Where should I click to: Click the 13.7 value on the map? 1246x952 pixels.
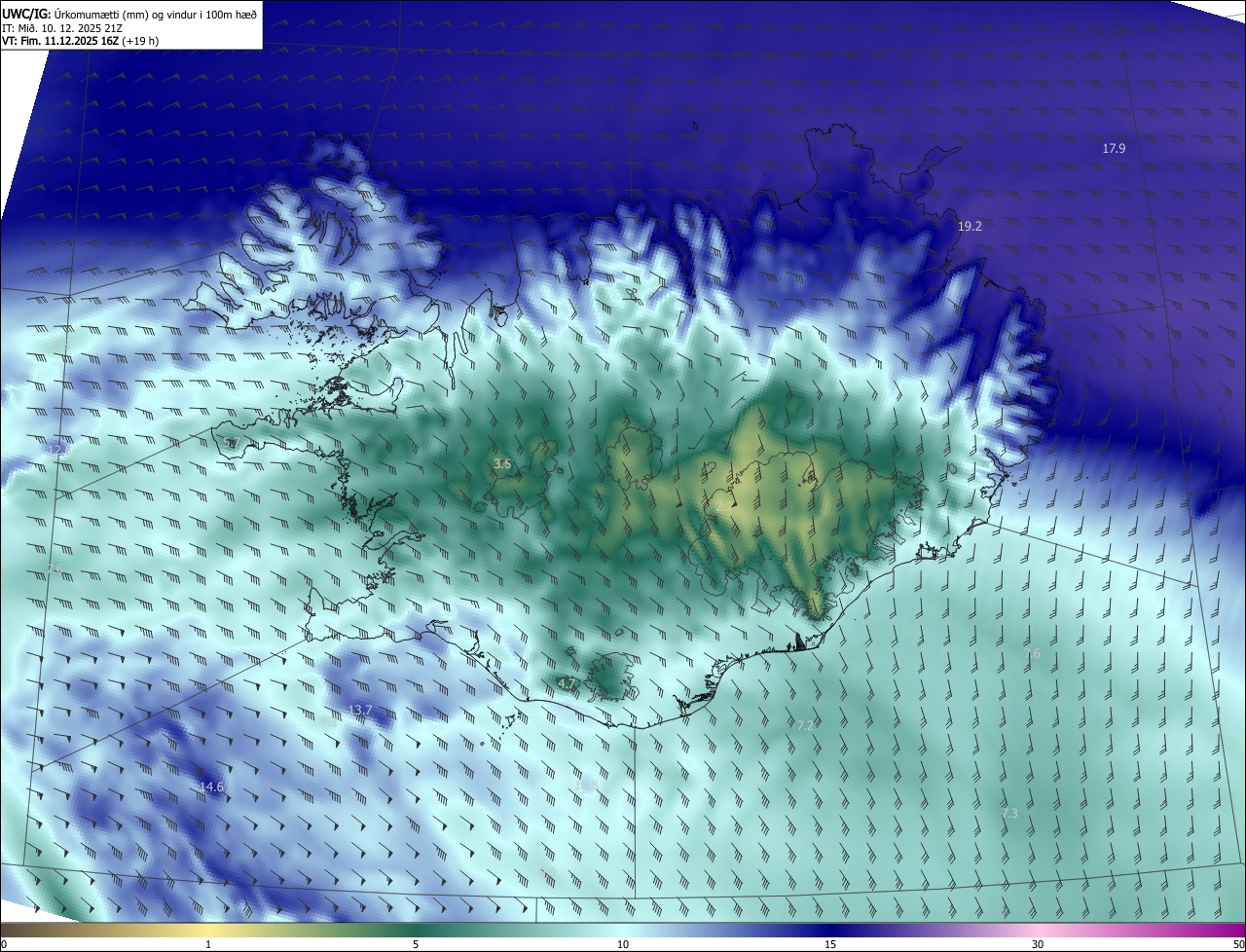coord(360,710)
